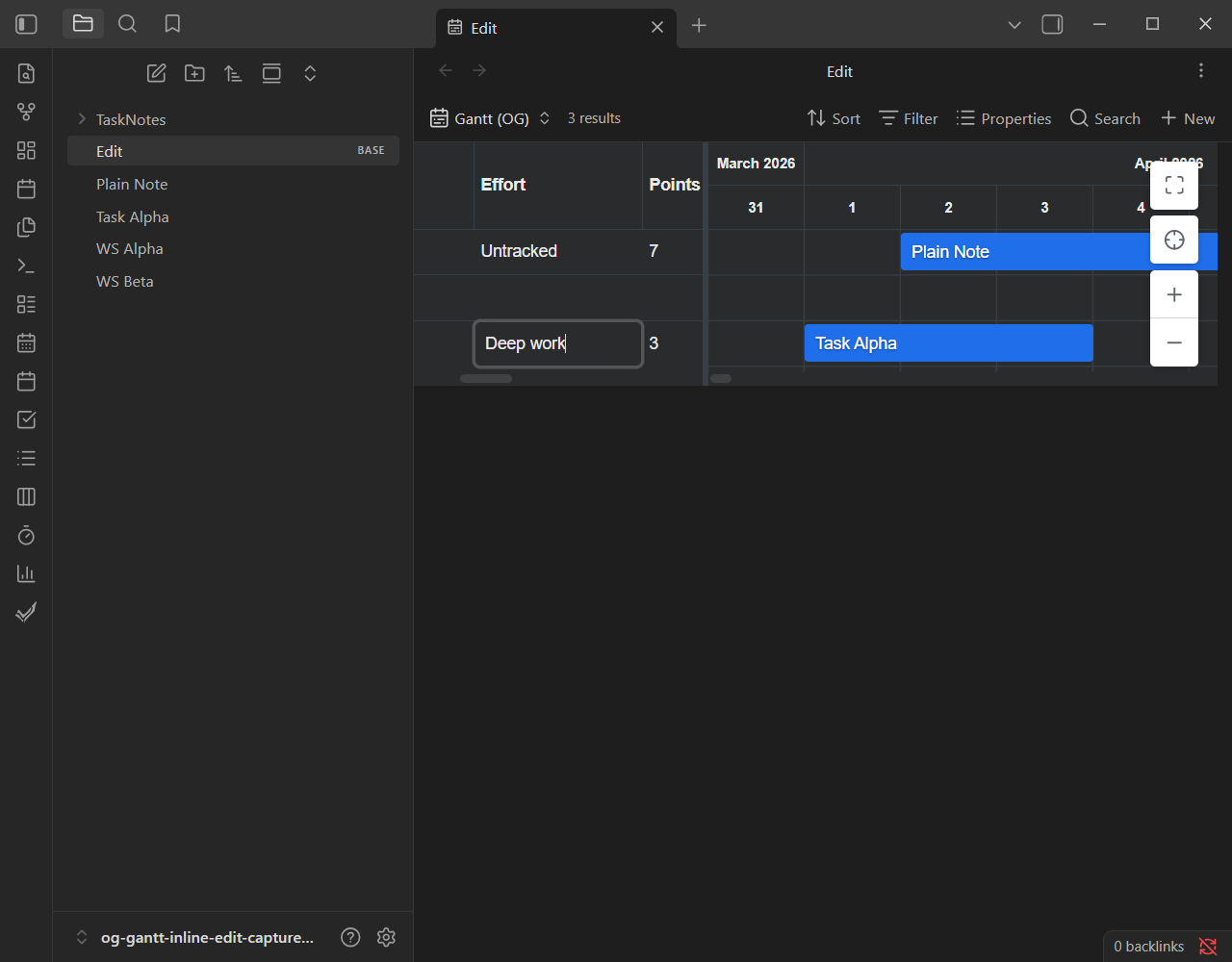Open the more options menu

coord(1200,70)
